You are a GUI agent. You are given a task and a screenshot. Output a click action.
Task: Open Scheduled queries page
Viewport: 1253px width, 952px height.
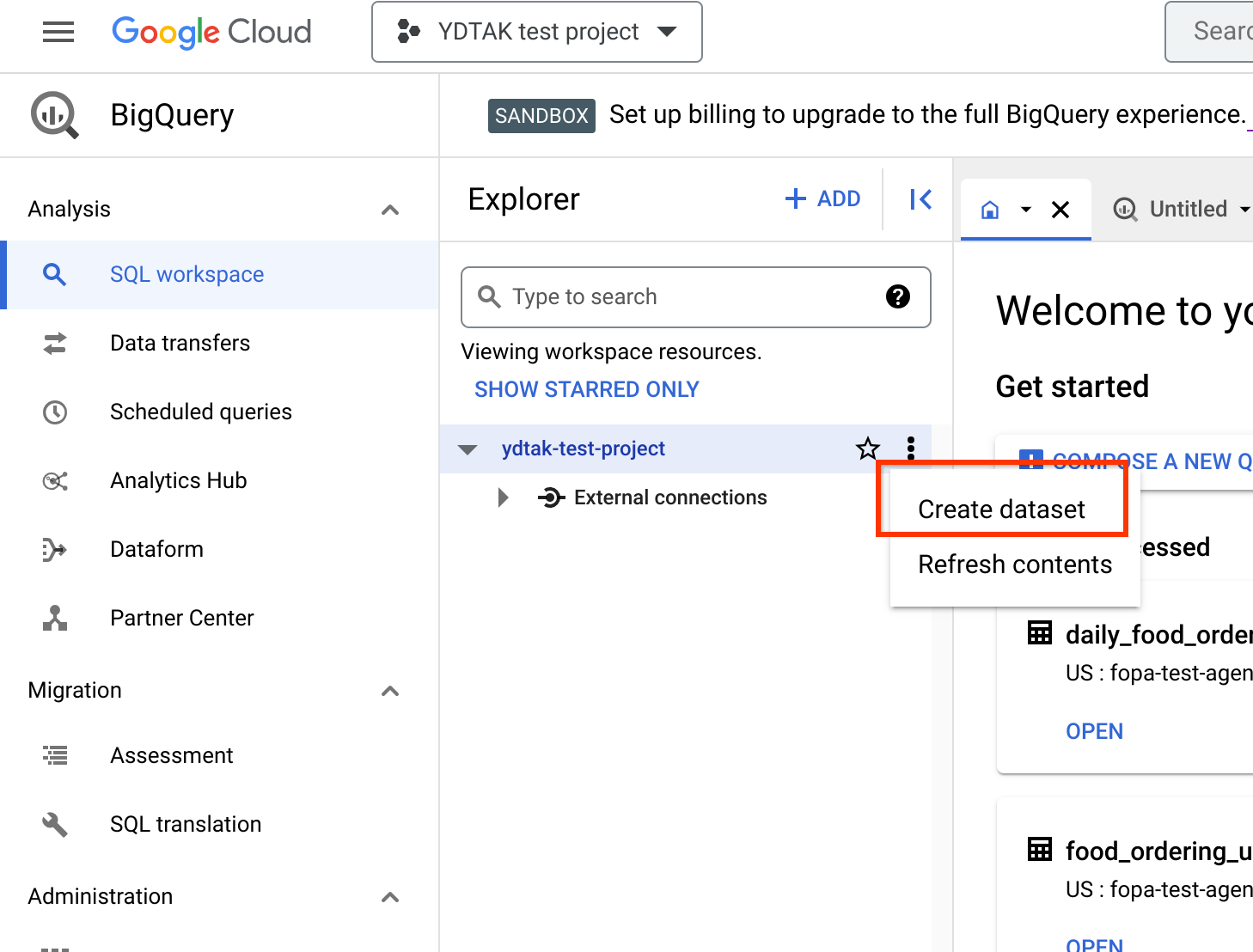[x=201, y=412]
